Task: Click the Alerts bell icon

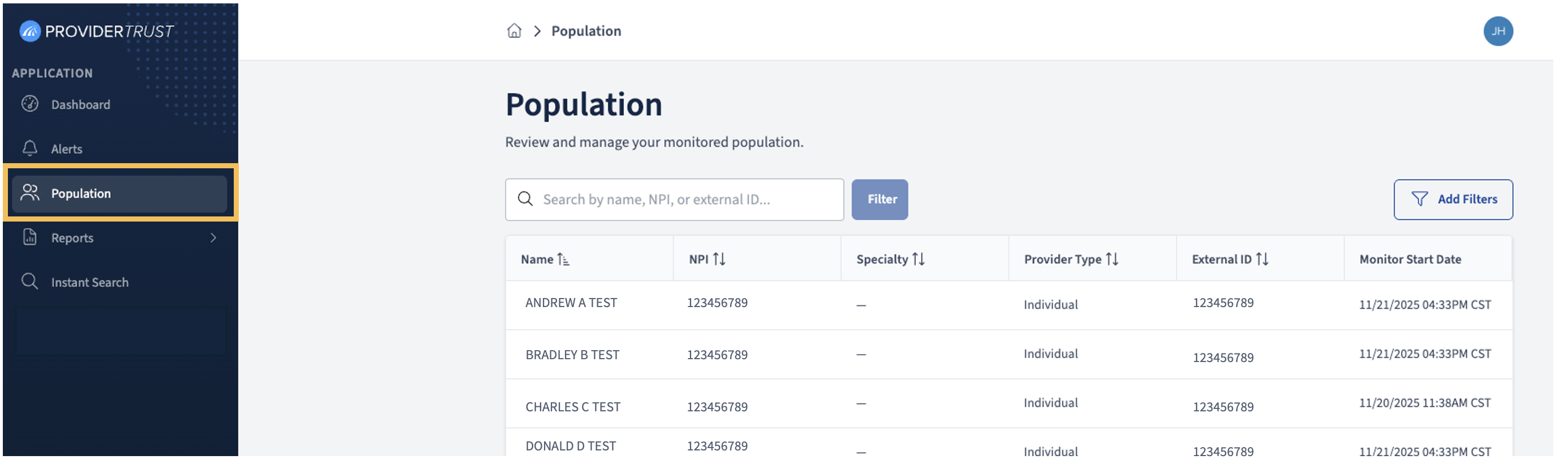Action: click(x=30, y=148)
